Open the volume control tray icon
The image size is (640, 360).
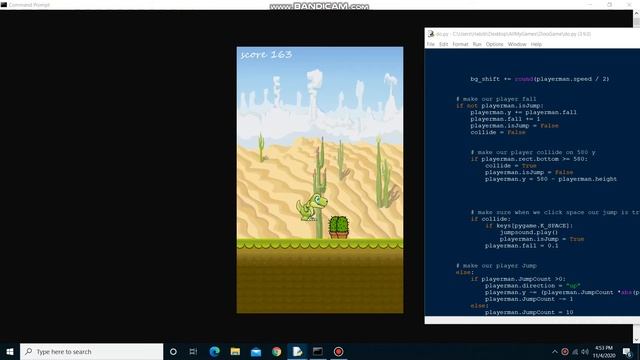[x=585, y=351]
